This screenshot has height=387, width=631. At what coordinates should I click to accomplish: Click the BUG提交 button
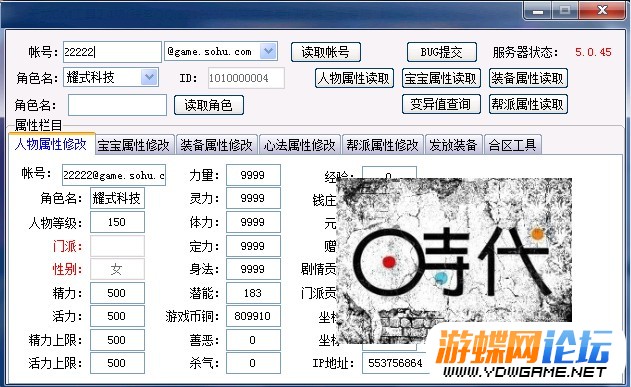(441, 52)
